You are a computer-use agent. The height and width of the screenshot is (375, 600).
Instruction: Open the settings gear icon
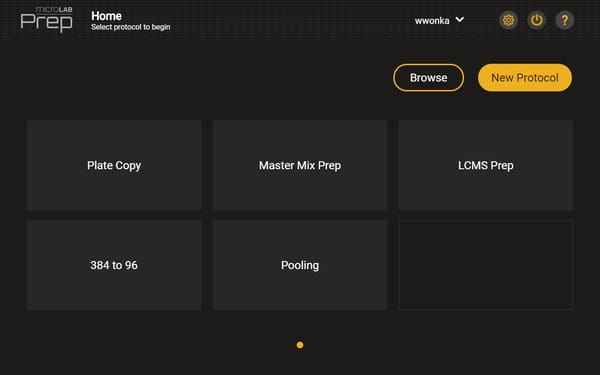508,20
